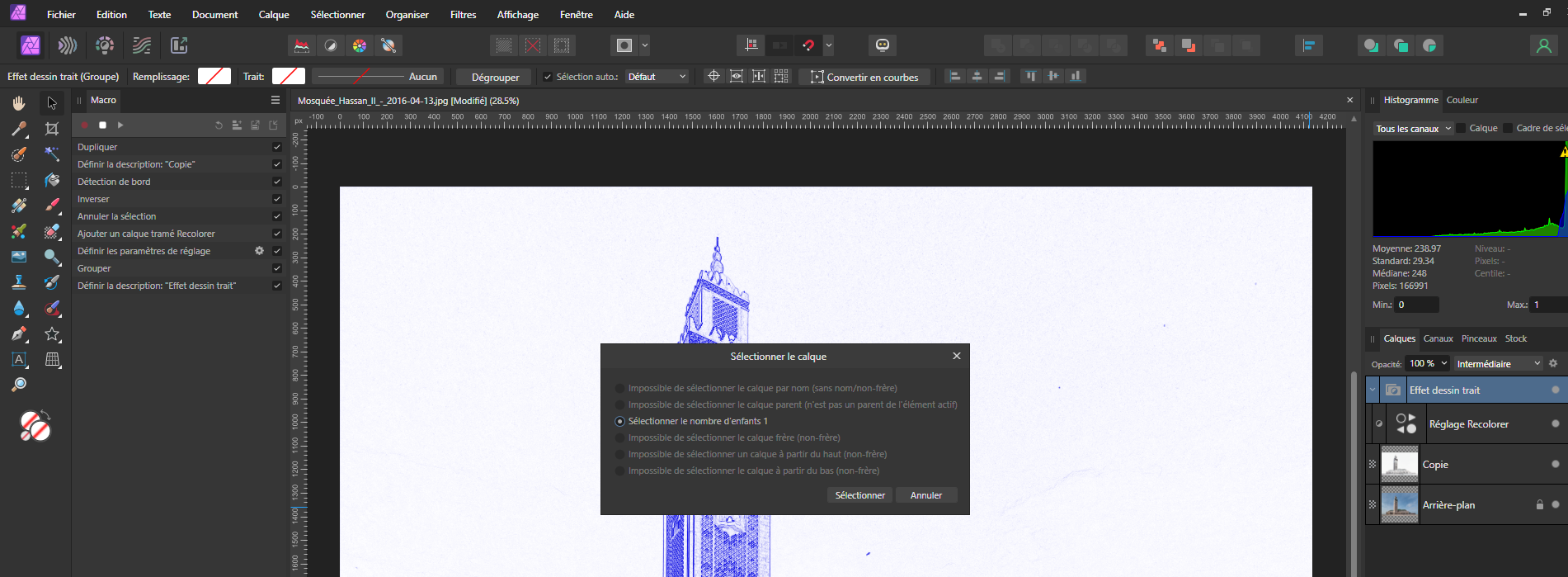Select the Hand (view) tool
1568x577 pixels.
pos(18,103)
